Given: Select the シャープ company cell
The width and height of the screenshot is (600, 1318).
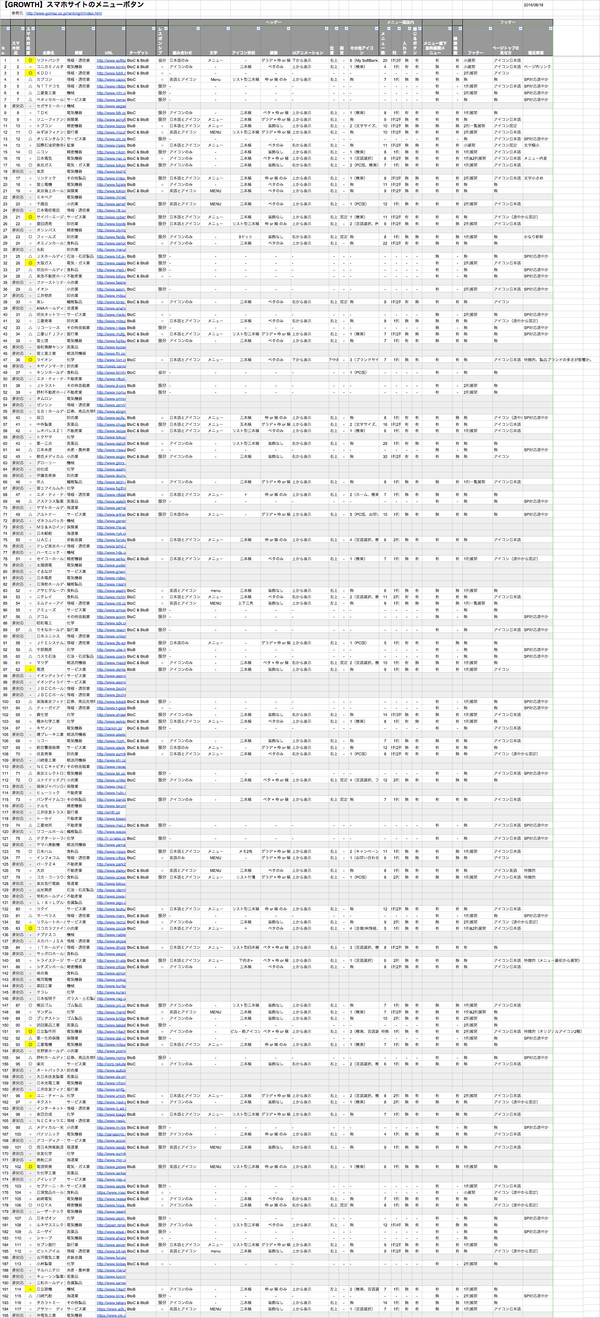Looking at the screenshot, I should pyautogui.click(x=50, y=1238).
